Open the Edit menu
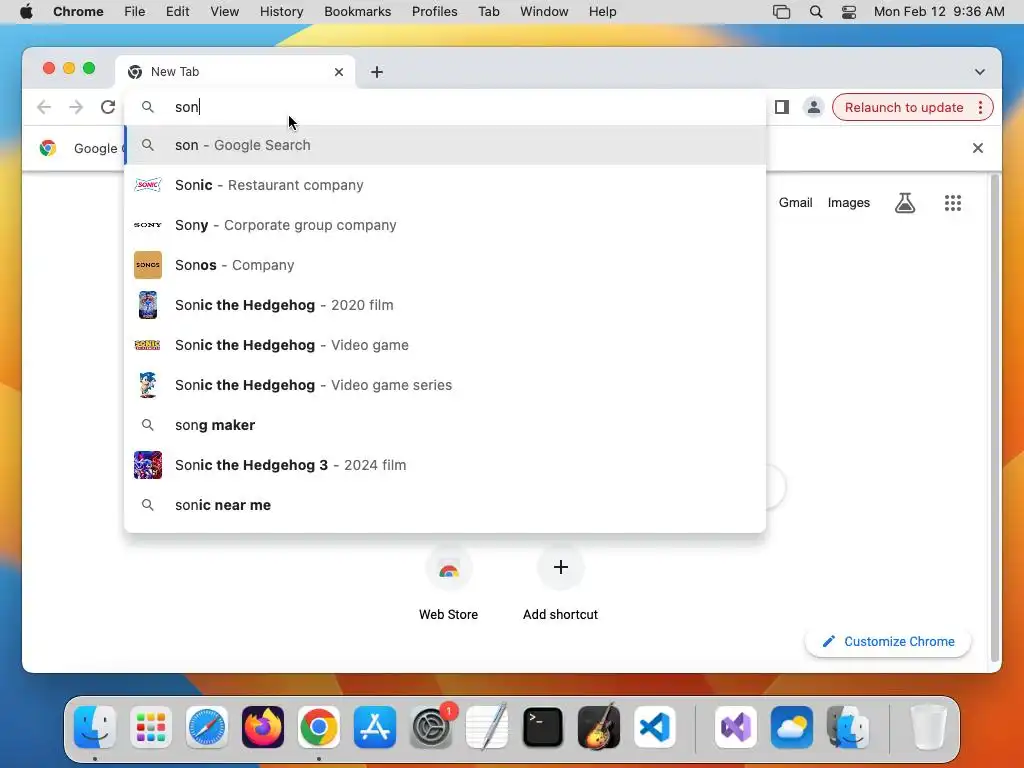 tap(177, 12)
